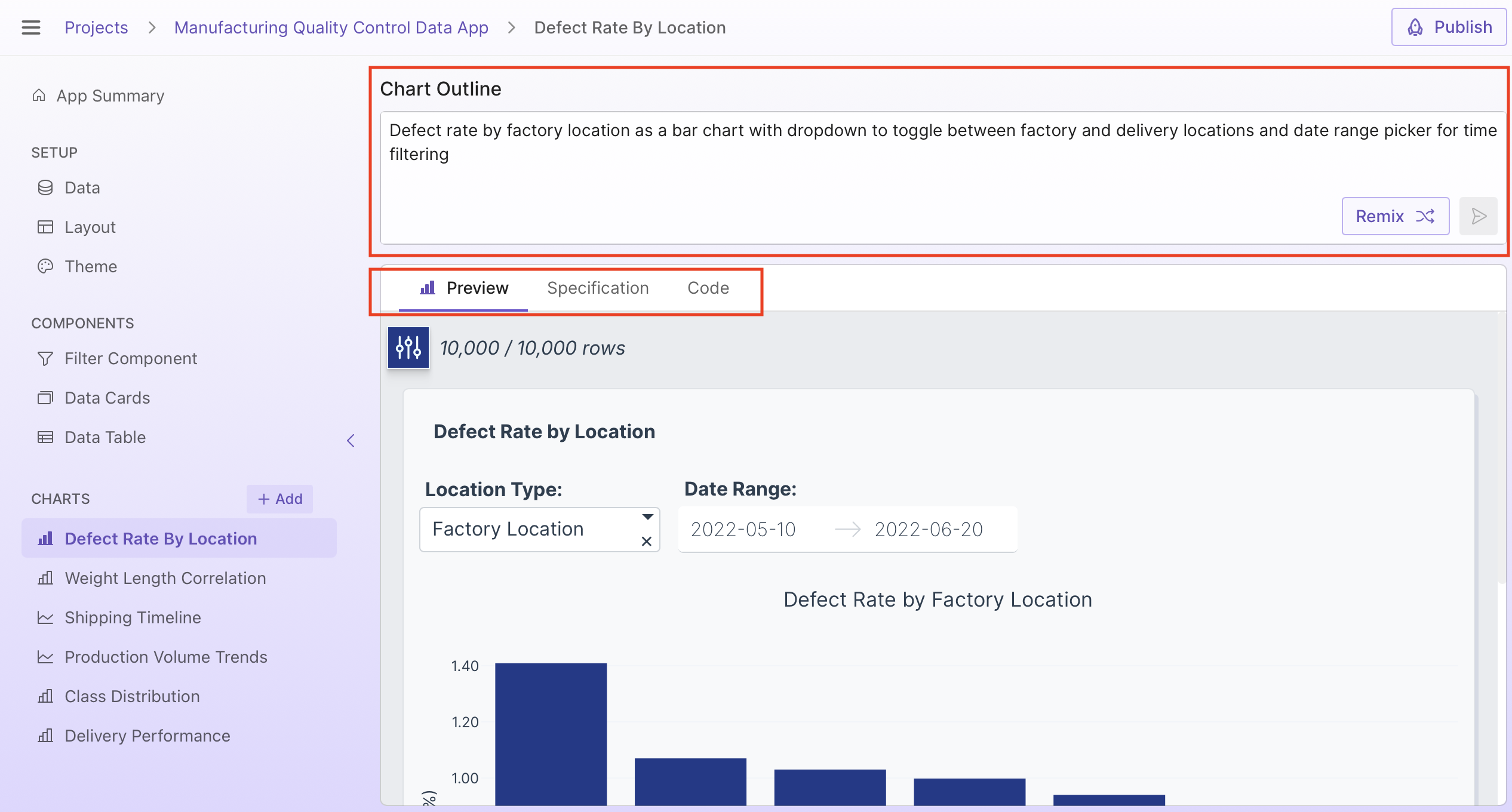1512x812 pixels.
Task: Collapse the sidebar with the chevron arrow
Action: click(x=351, y=441)
